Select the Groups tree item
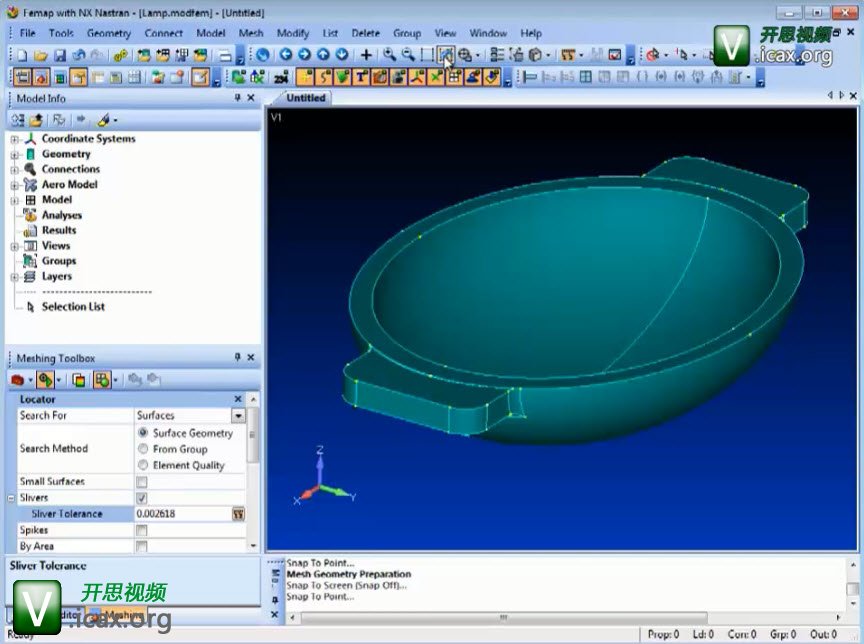This screenshot has height=644, width=864. [59, 261]
